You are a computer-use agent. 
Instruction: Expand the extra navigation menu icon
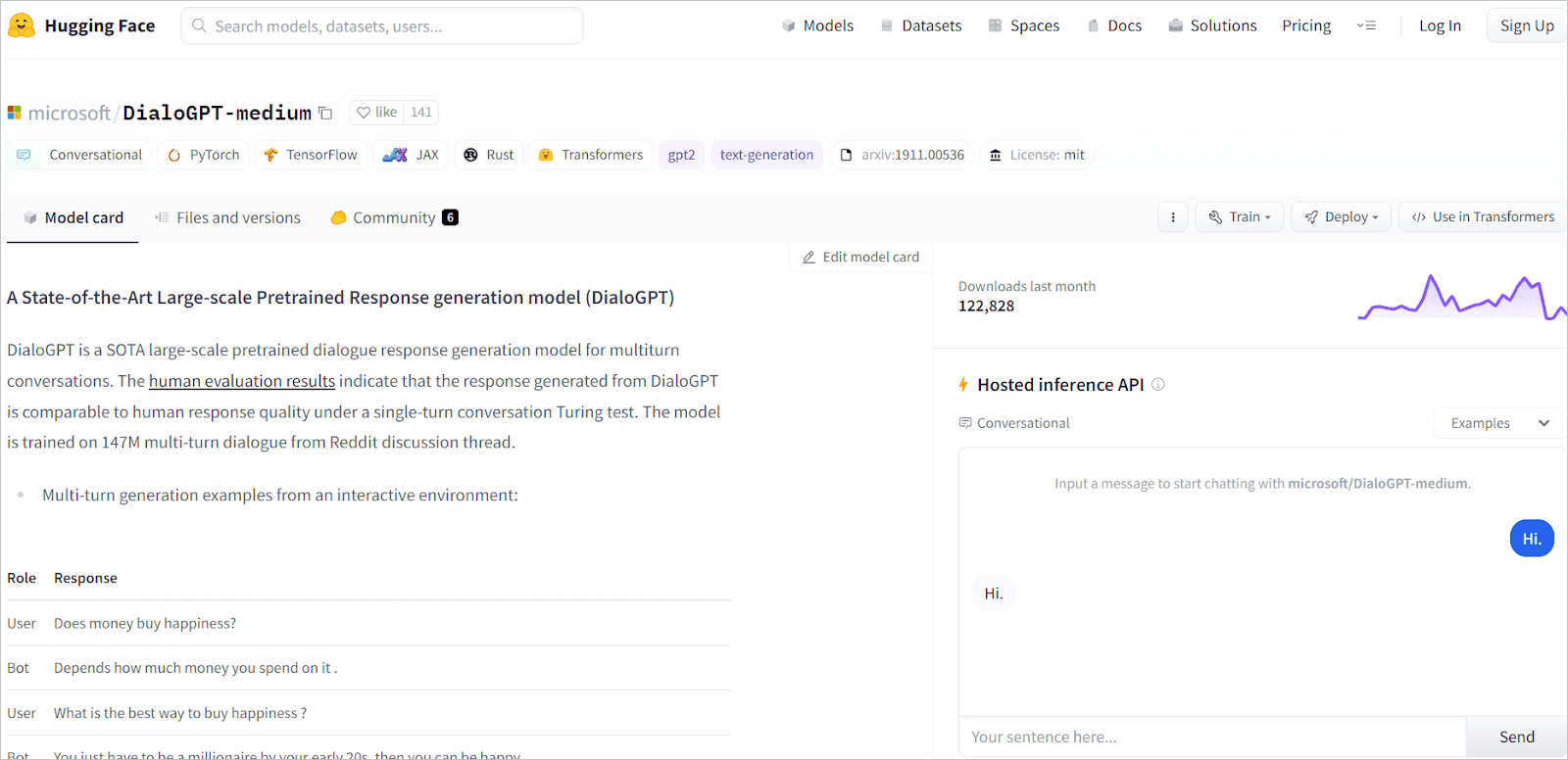coord(1366,25)
